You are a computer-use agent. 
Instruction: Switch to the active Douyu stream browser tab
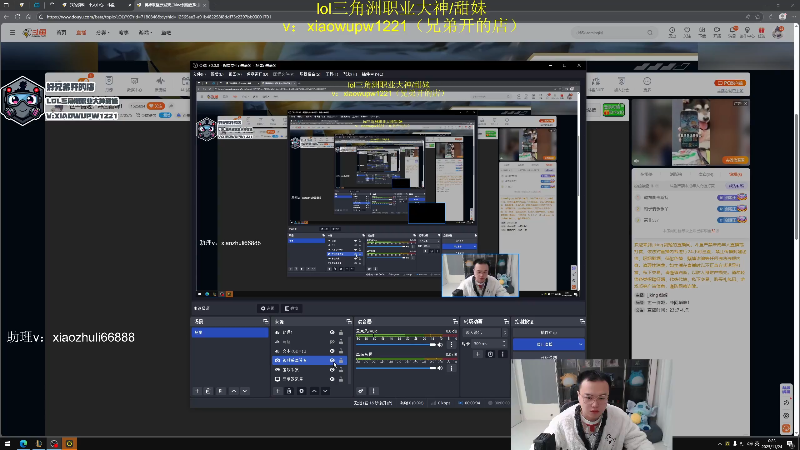pos(171,5)
